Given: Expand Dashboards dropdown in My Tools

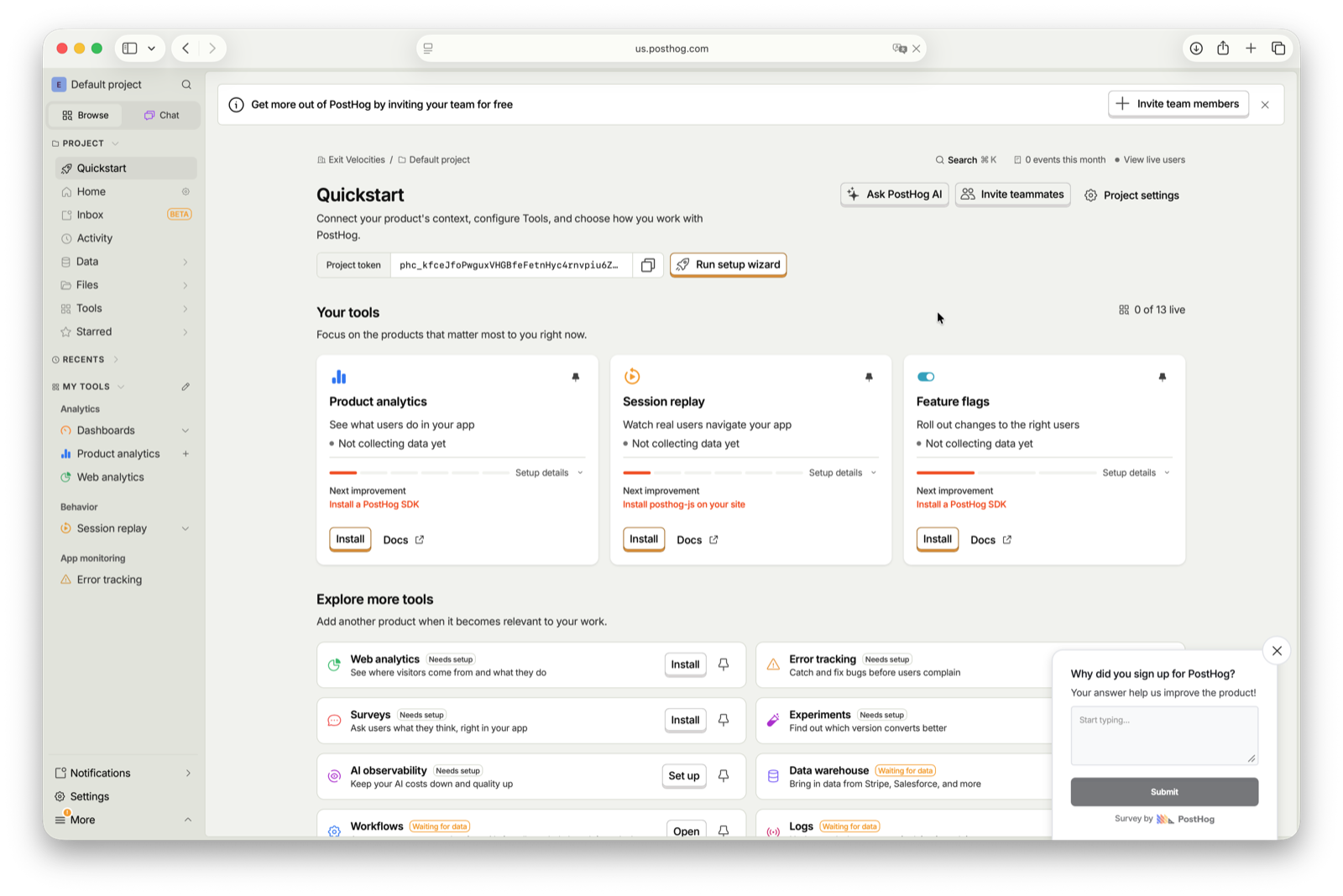Looking at the screenshot, I should (x=186, y=430).
